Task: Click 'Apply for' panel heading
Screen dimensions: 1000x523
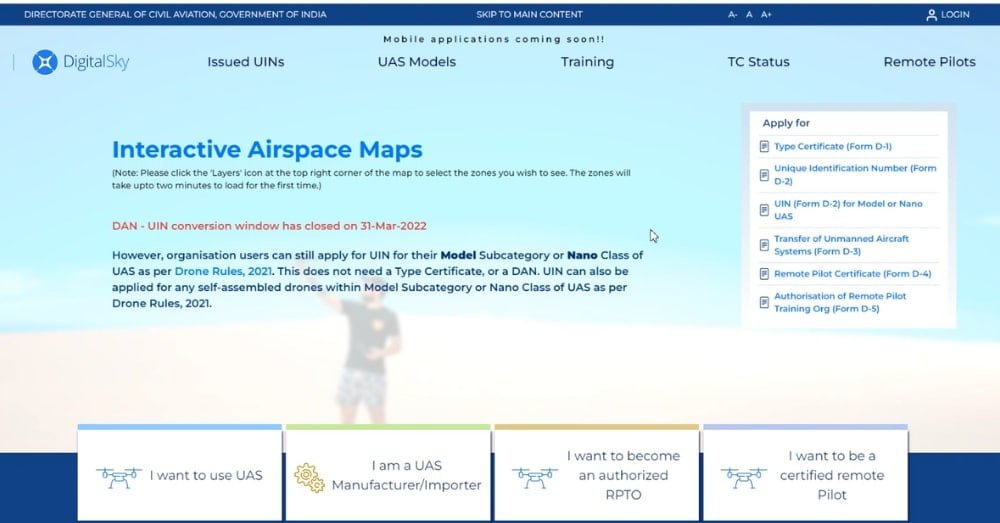Action: point(786,123)
